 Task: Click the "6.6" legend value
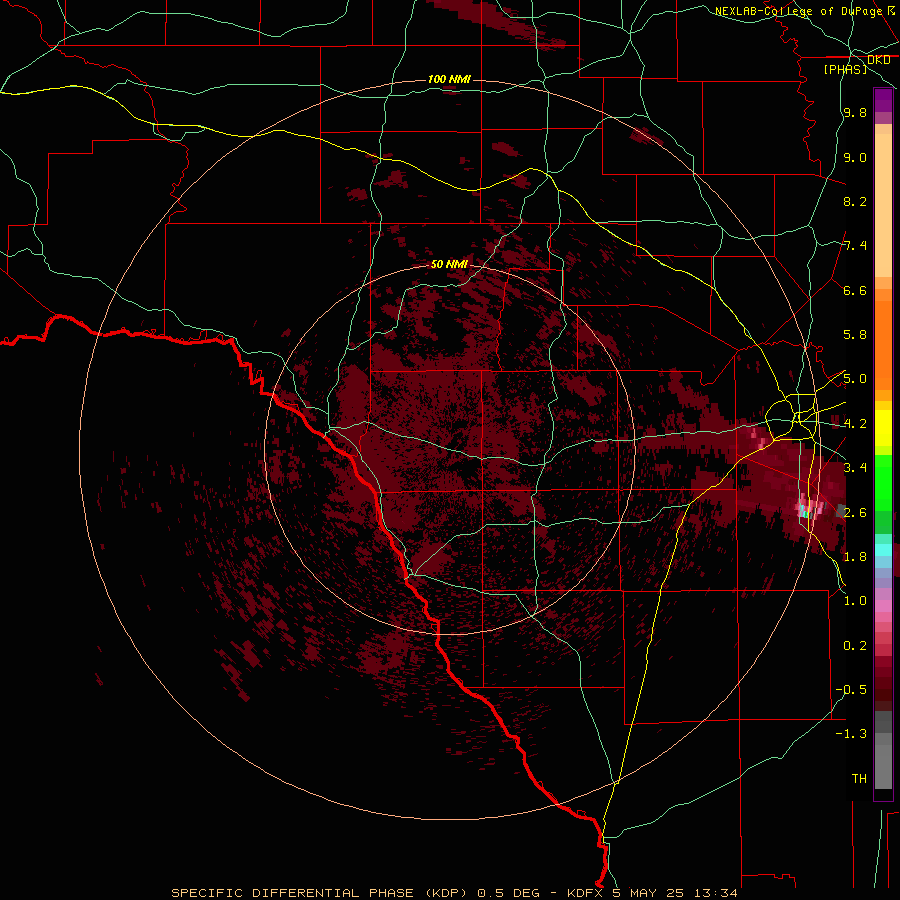(855, 290)
